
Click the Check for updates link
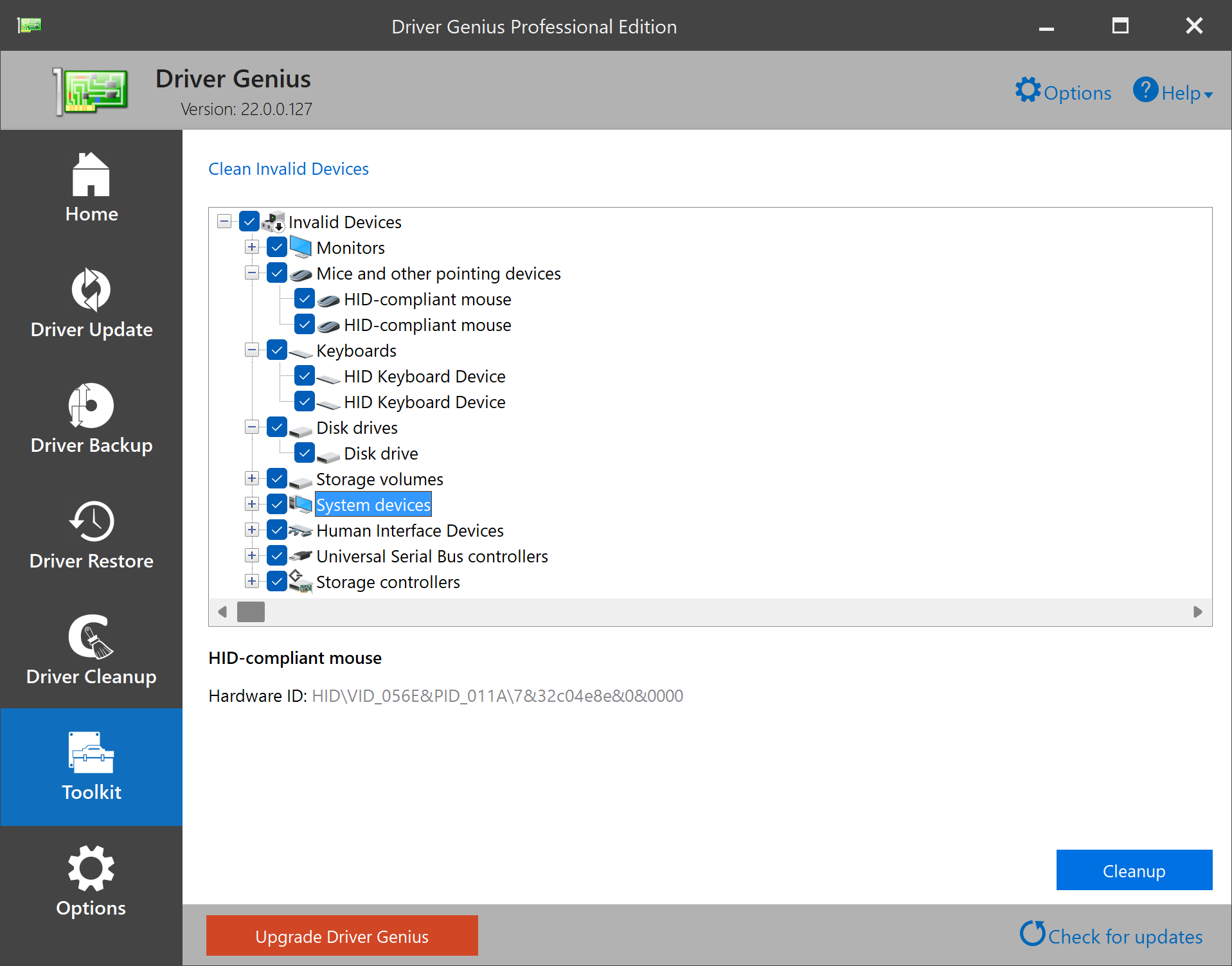click(x=1125, y=937)
